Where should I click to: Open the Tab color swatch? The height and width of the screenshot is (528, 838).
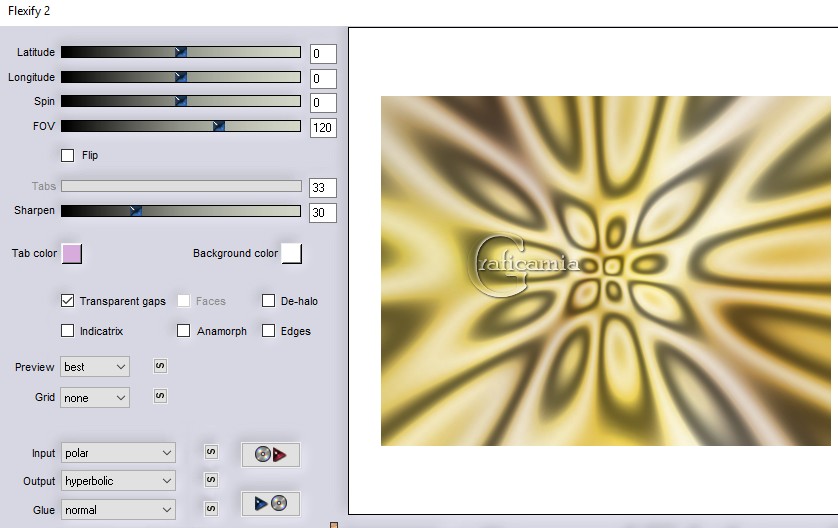tap(72, 254)
